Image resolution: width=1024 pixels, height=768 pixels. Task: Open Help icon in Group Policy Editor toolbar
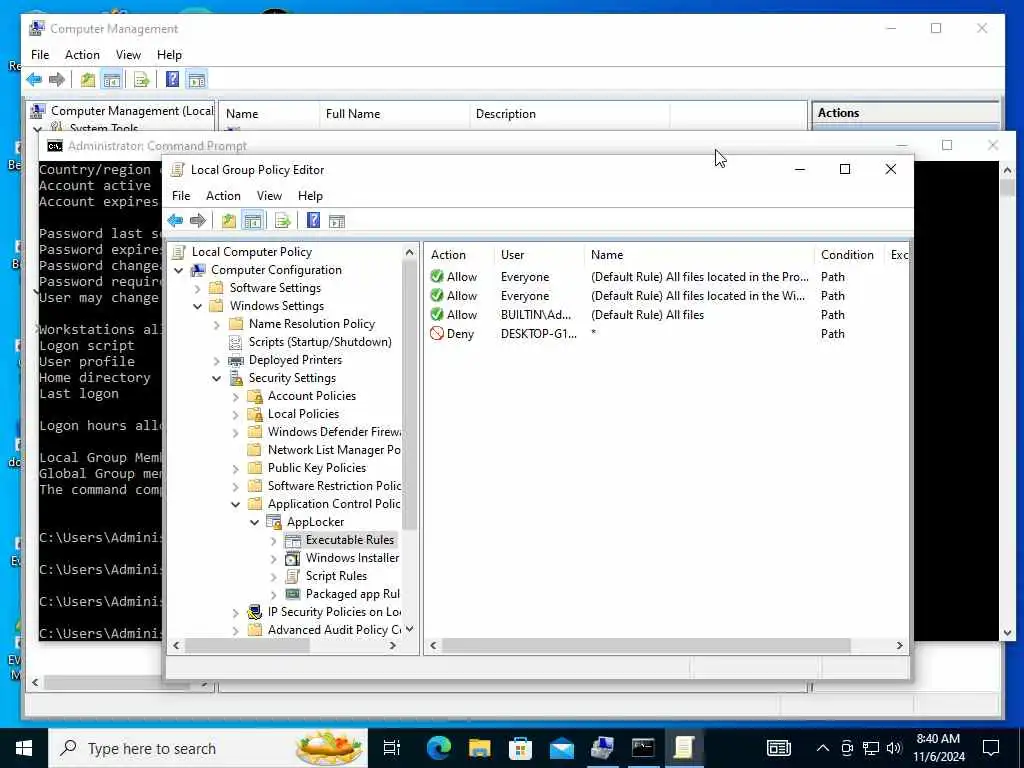[x=313, y=221]
